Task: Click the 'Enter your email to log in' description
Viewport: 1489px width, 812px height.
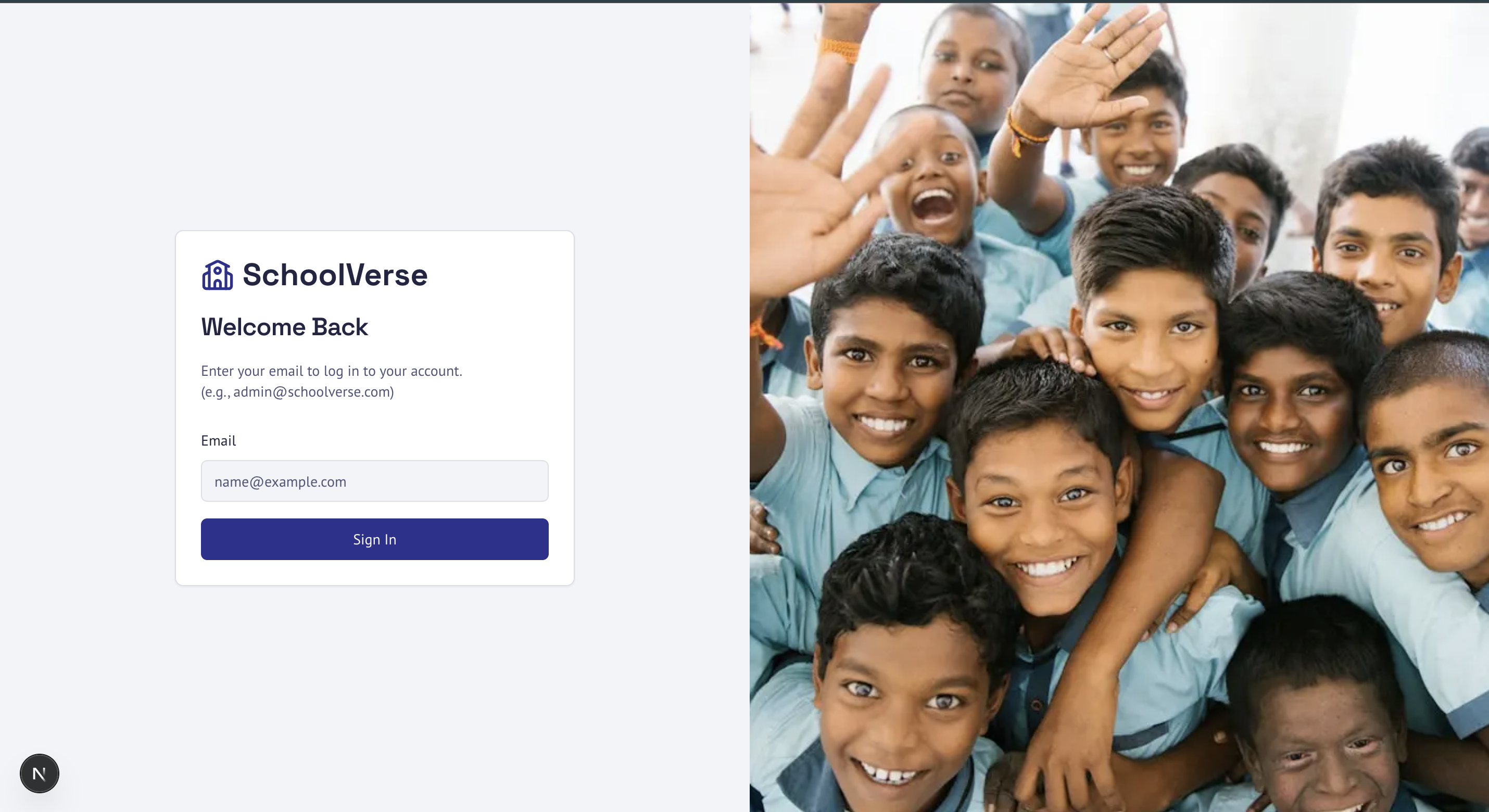Action: [332, 371]
